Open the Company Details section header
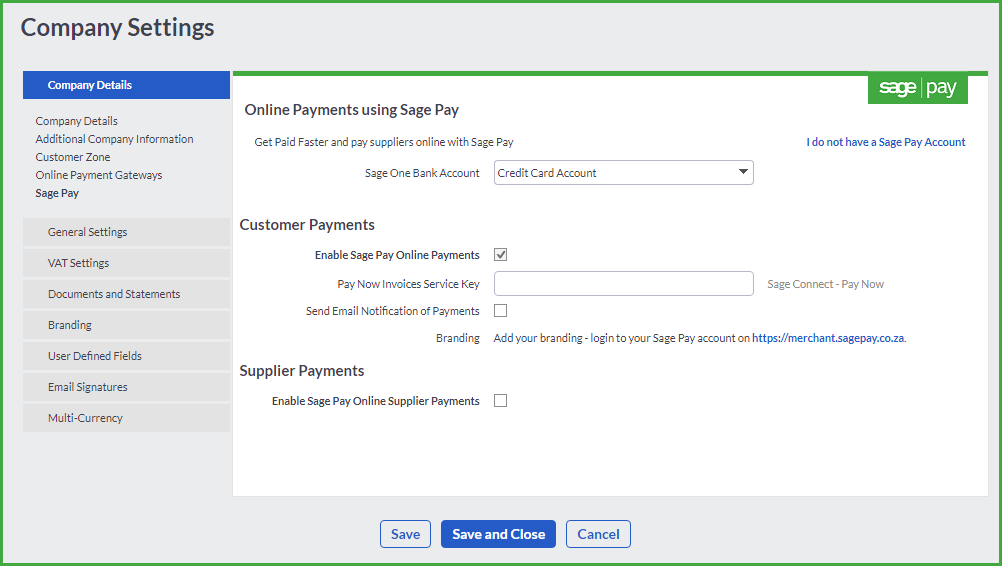 pyautogui.click(x=127, y=85)
